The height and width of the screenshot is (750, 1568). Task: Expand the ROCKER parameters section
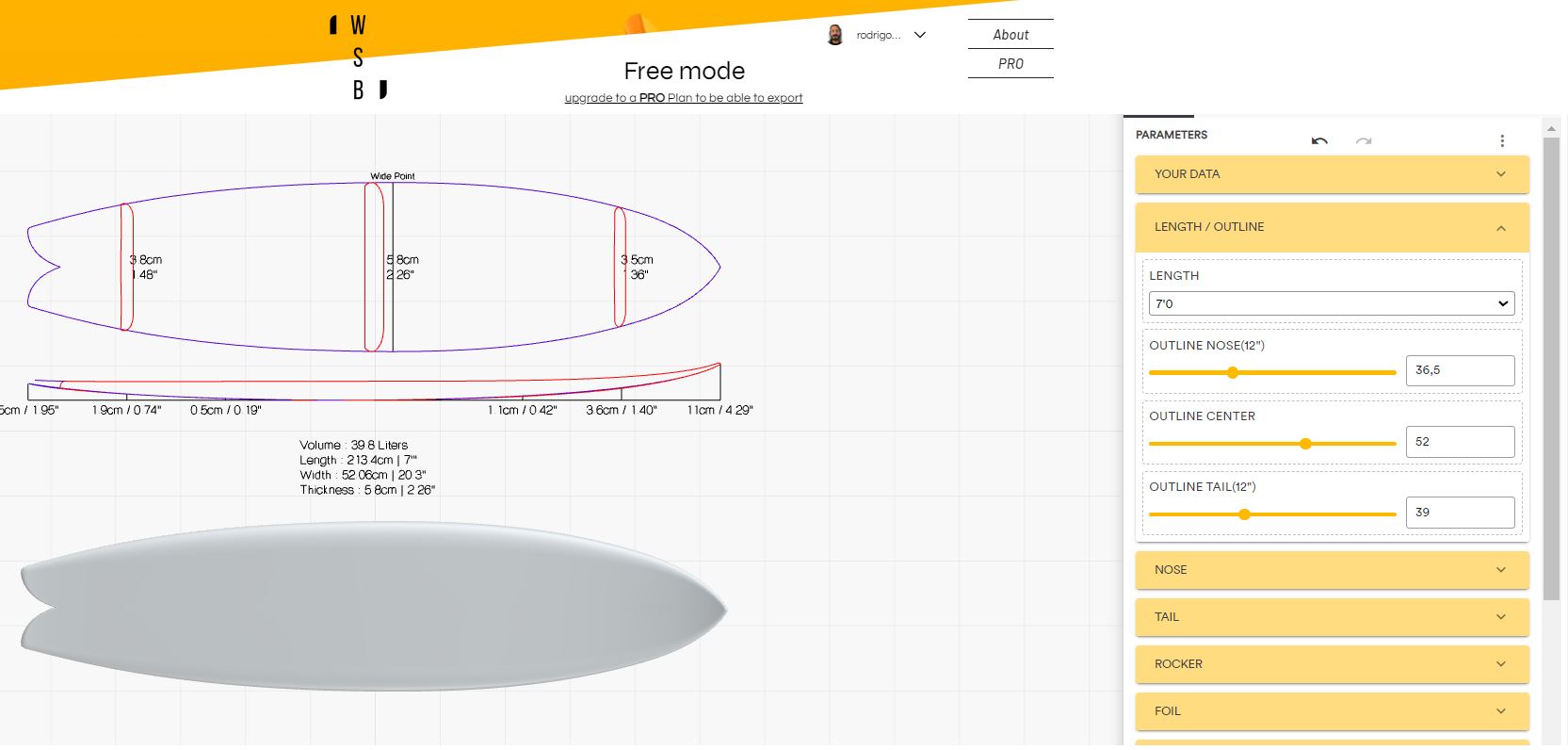tap(1332, 664)
